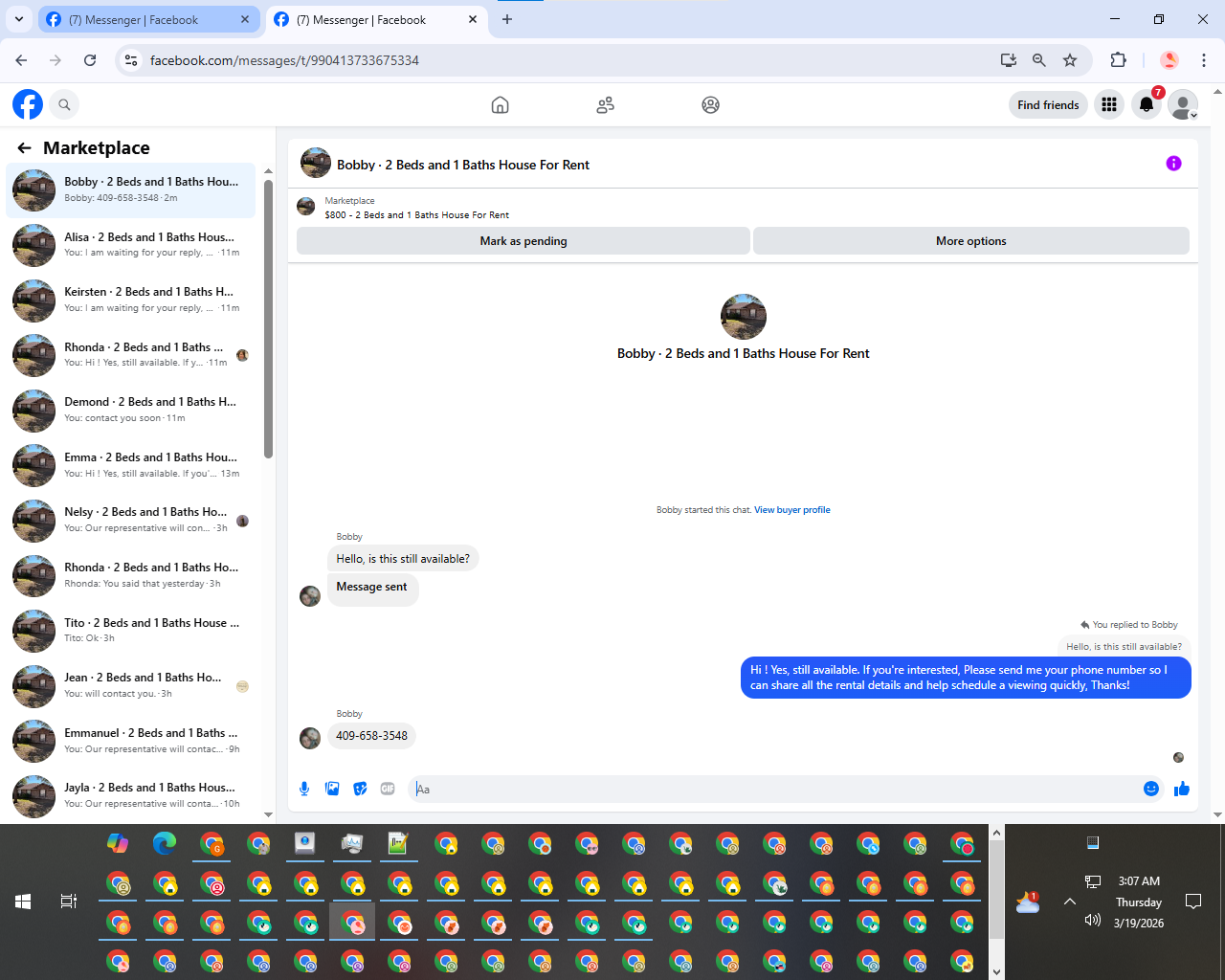This screenshot has height=980, width=1225.
Task: Send a thumbs up like
Action: [1182, 789]
